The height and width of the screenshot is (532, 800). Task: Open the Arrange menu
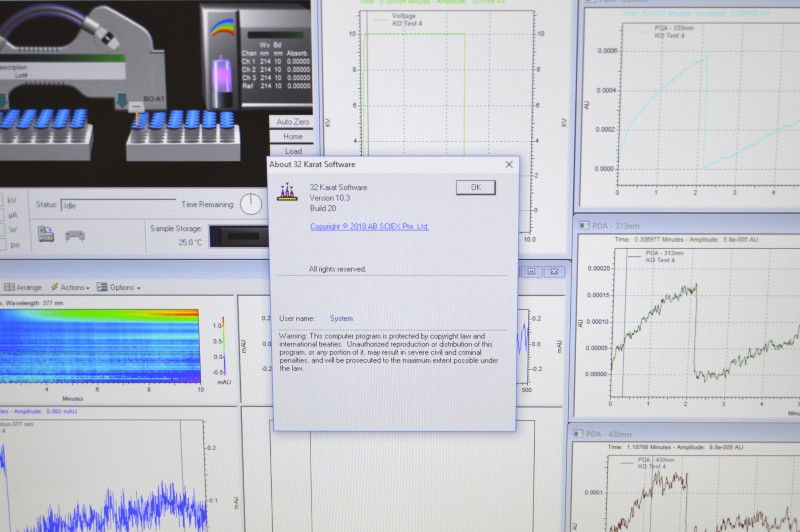[x=22, y=287]
